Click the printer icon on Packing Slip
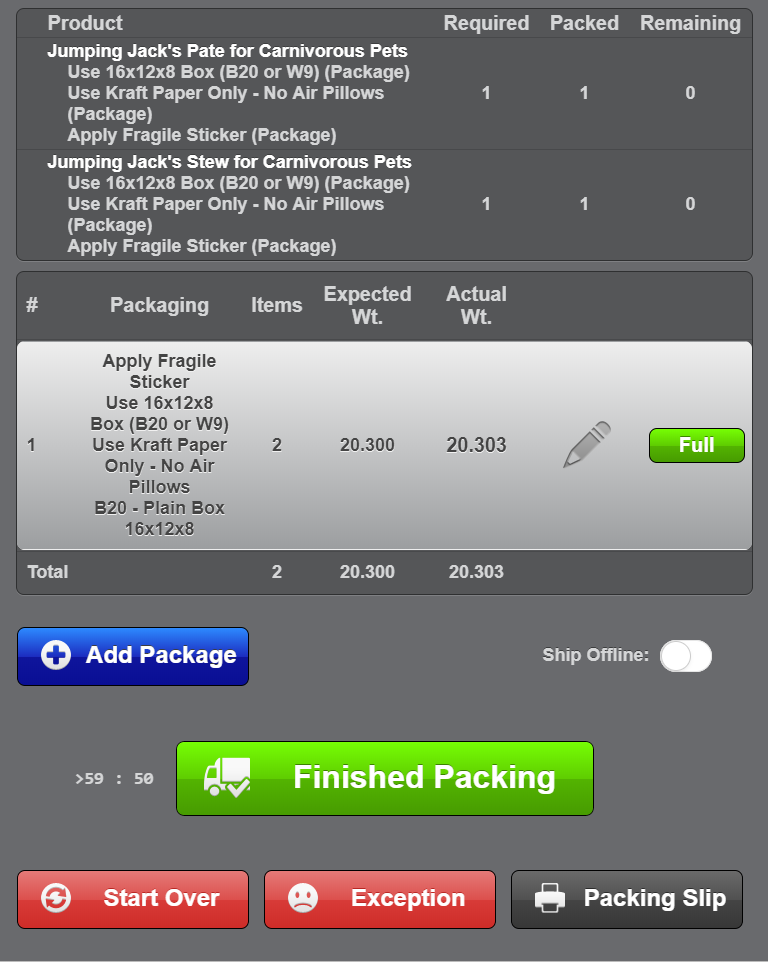This screenshot has width=768, height=962. (x=550, y=898)
